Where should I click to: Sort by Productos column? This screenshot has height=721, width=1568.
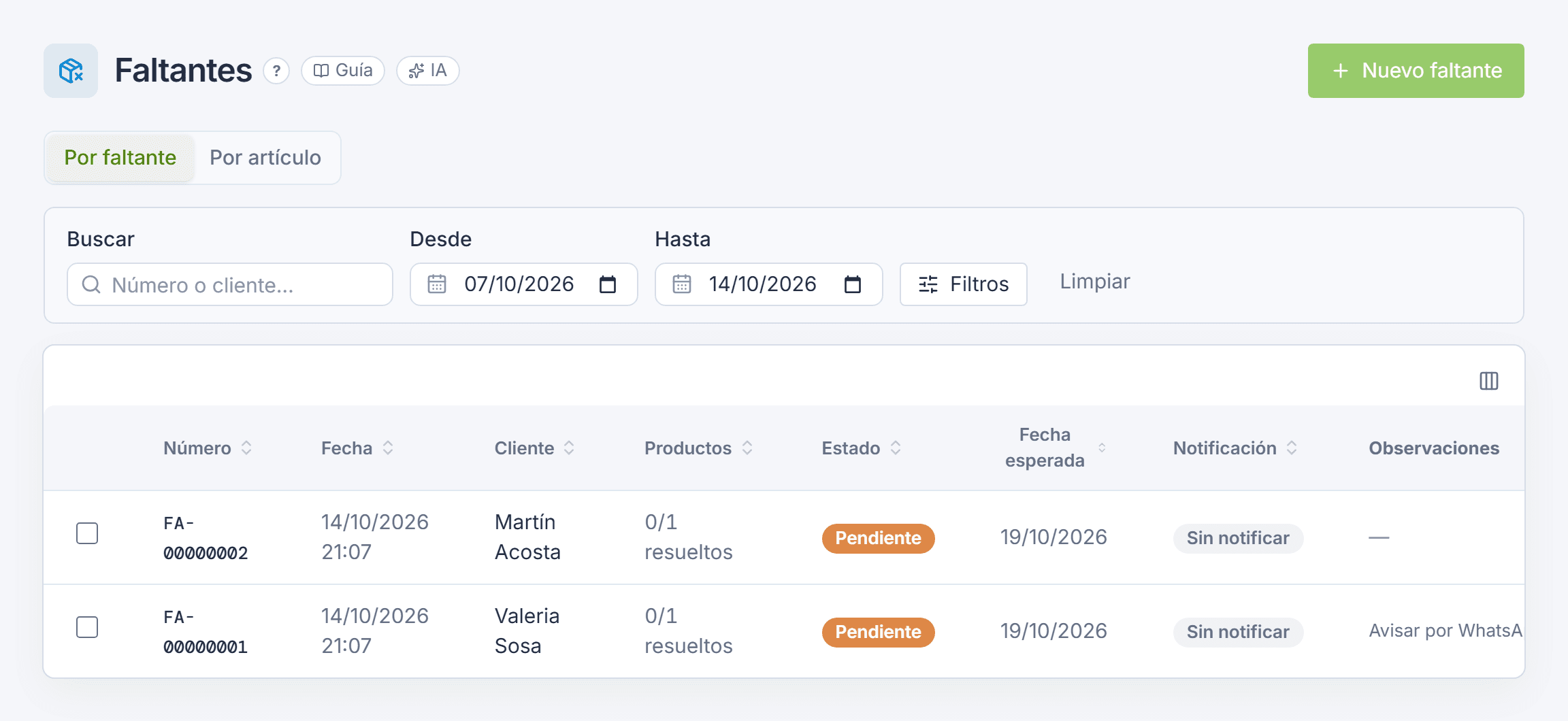[x=698, y=448]
